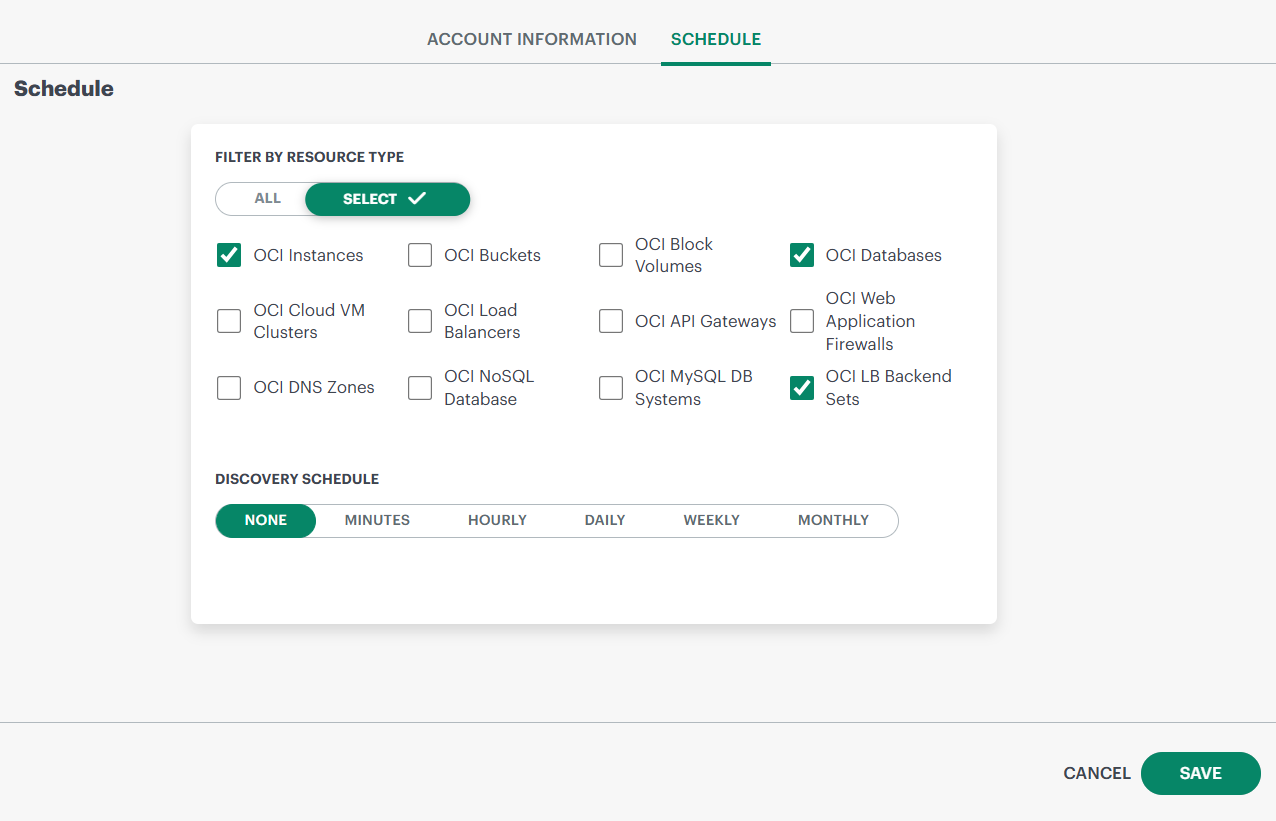Click the SELECT filter toggle option
Viewport: 1276px width, 821px height.
(386, 199)
